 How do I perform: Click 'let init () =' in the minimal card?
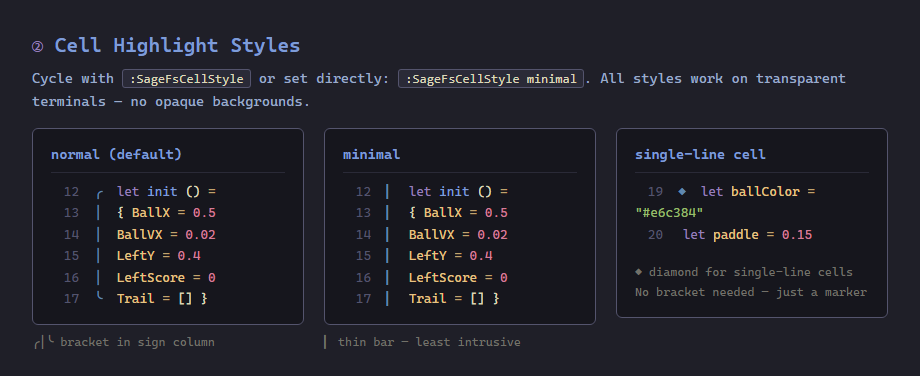point(458,192)
